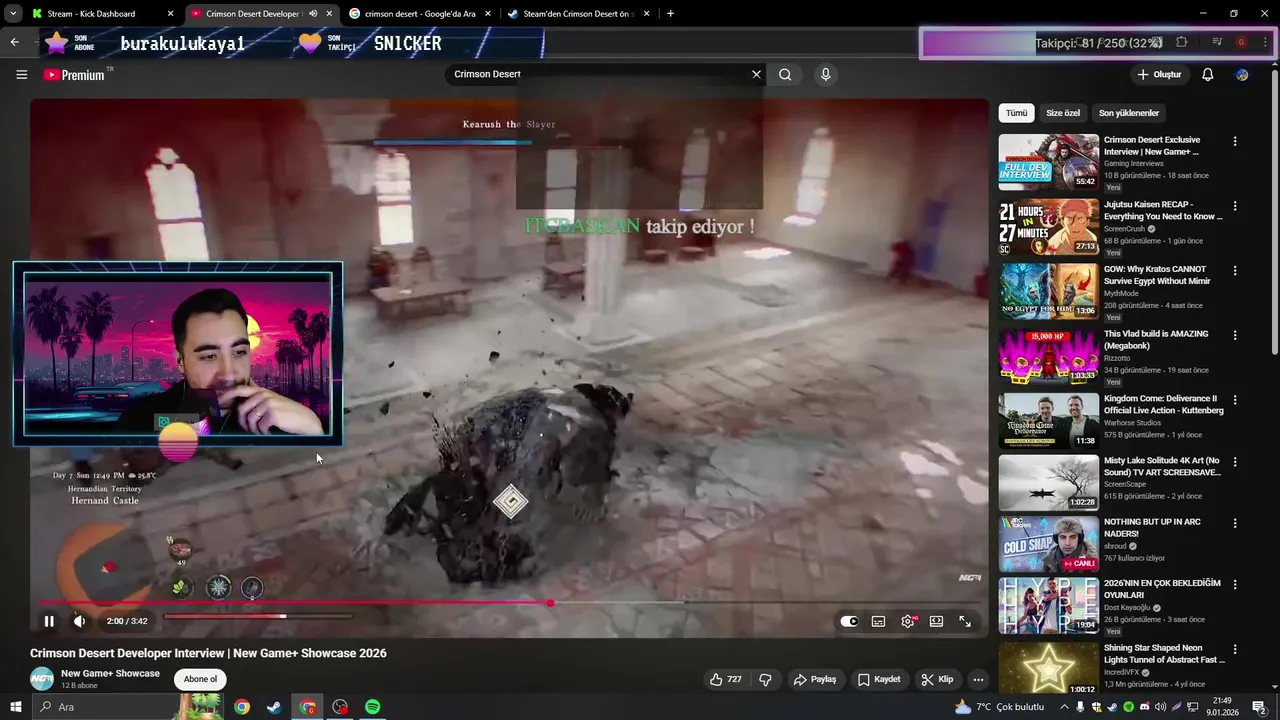Viewport: 1280px width, 720px height.
Task: Enter fullscreen mode on the video
Action: [965, 621]
